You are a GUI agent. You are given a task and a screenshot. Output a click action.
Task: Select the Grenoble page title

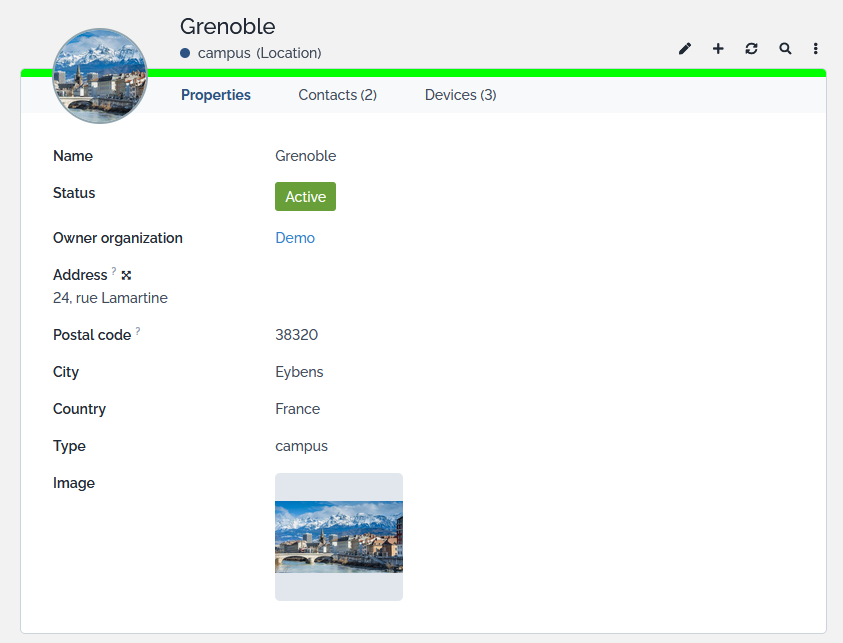[x=227, y=27]
